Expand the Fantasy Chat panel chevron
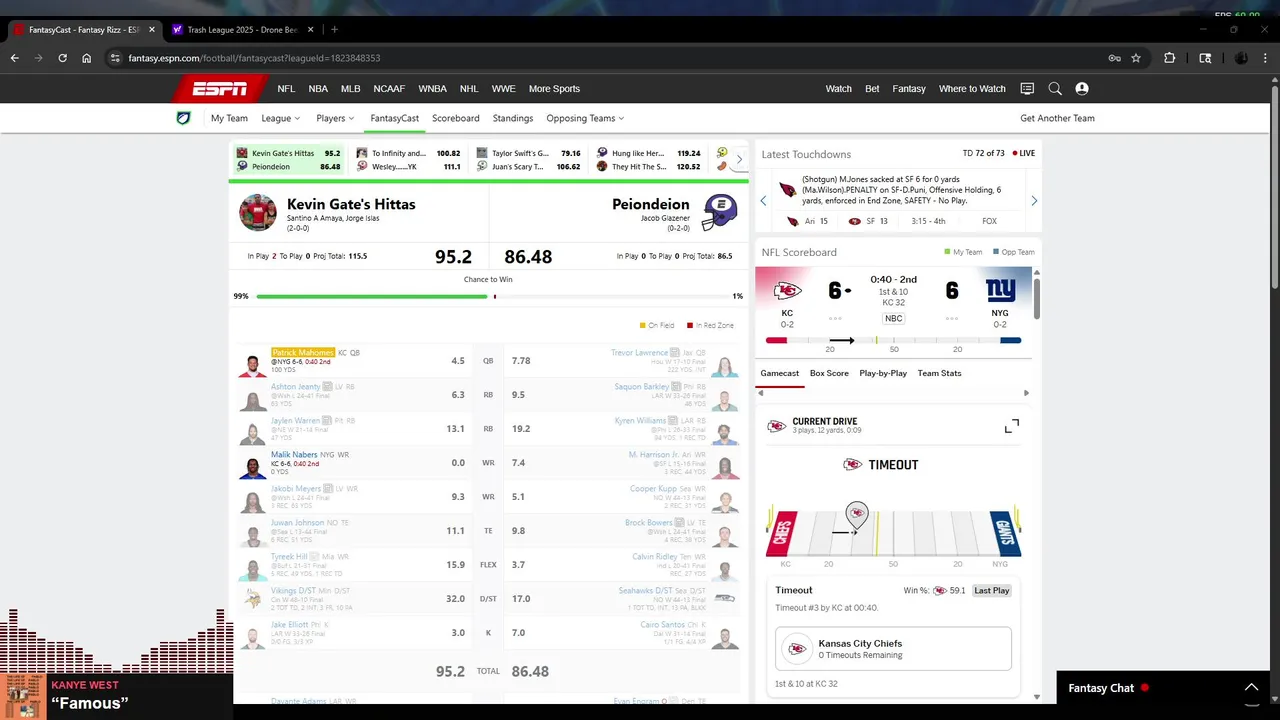Screen dimensions: 1280x720 click(x=1251, y=688)
